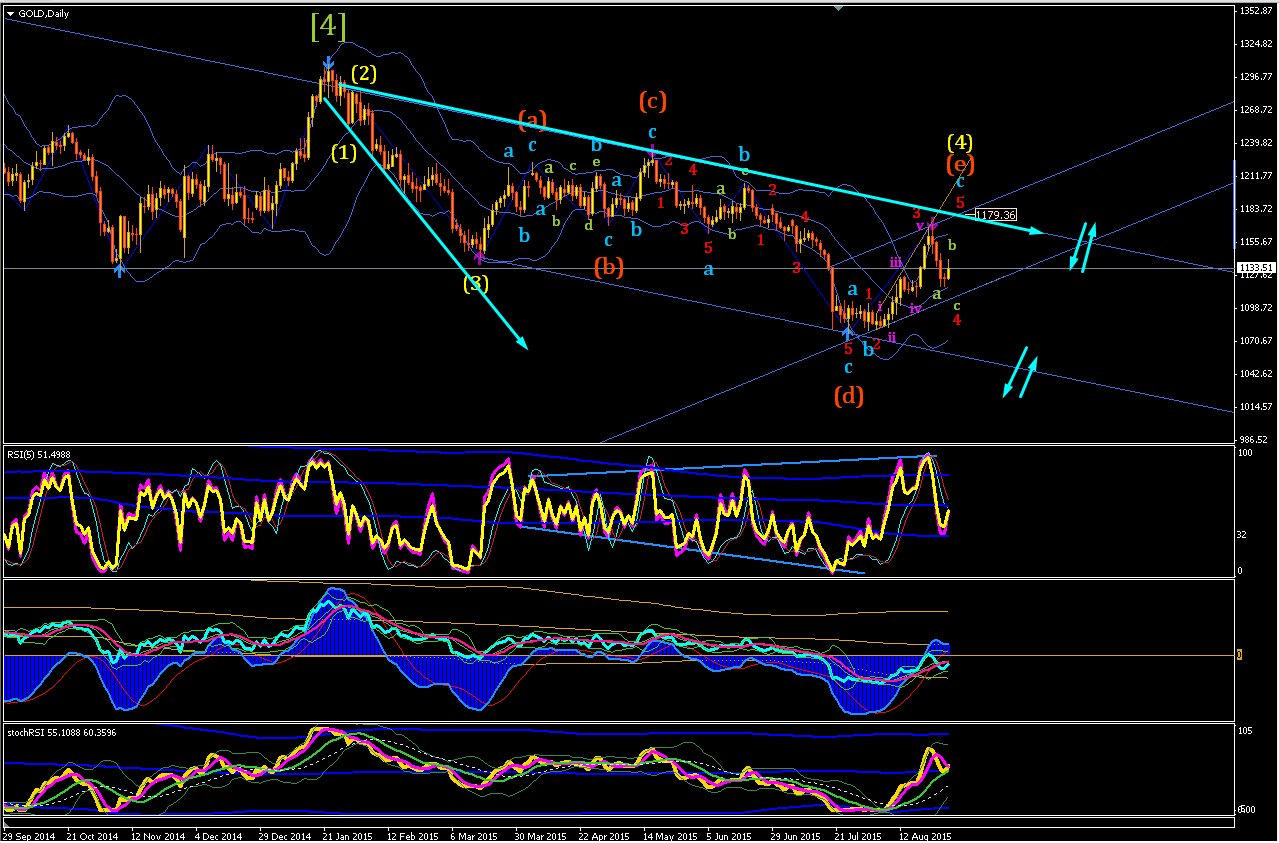Click the 21 Oct 2014 date label
The height and width of the screenshot is (843, 1279).
tap(92, 834)
